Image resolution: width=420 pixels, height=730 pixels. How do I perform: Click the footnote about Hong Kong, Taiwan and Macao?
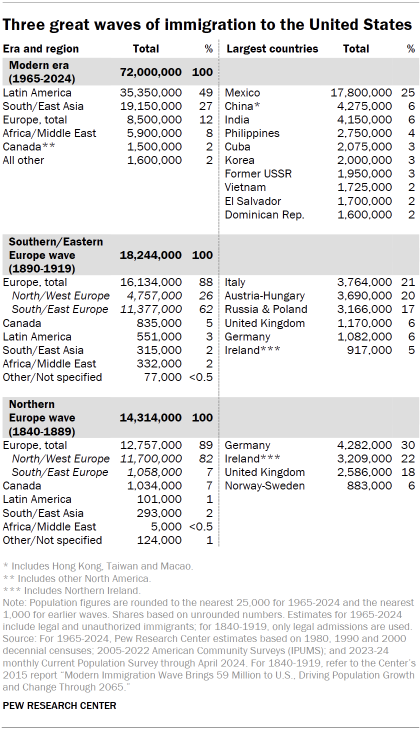click(97, 566)
